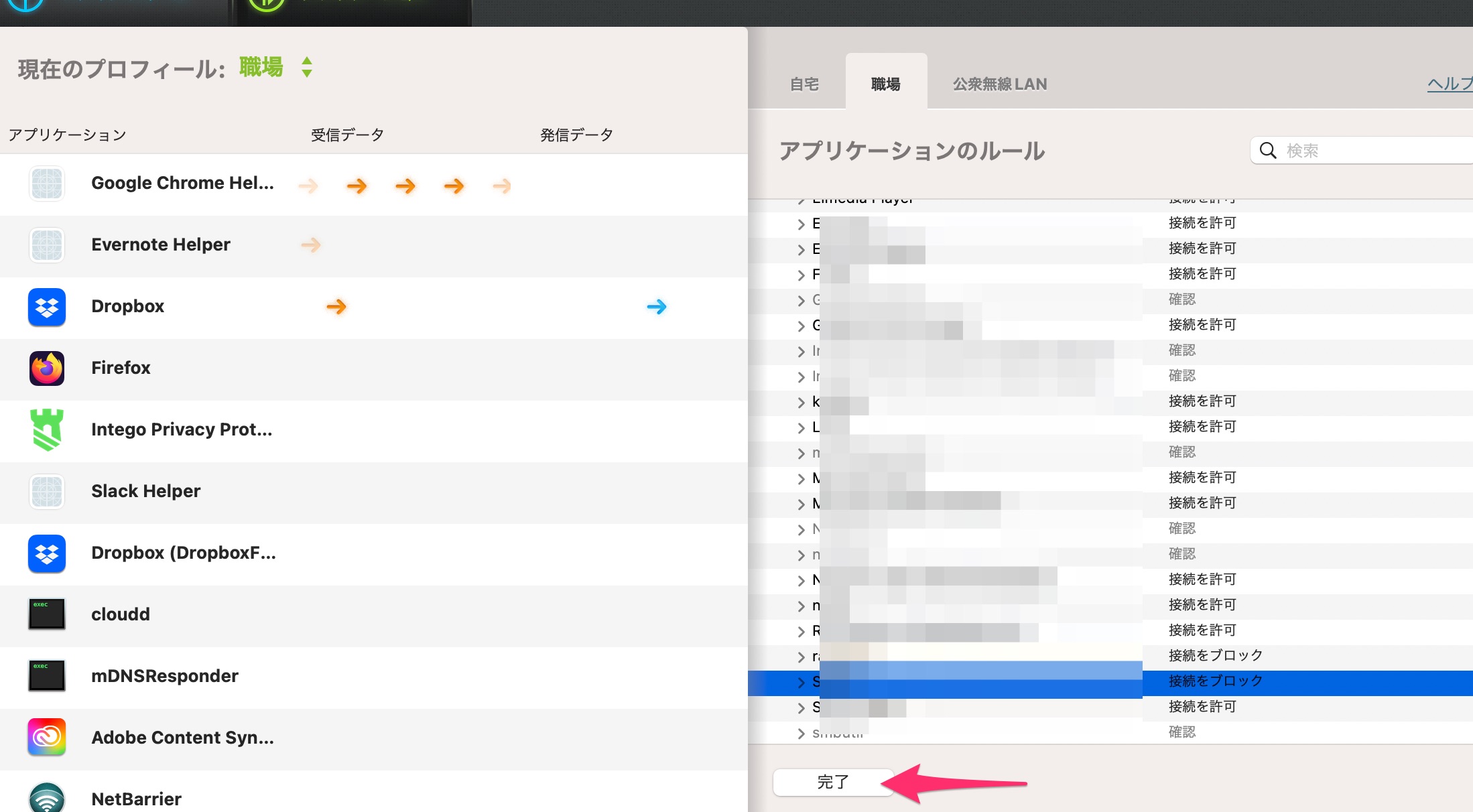
Task: Click the アプリケーション column header
Action: pyautogui.click(x=67, y=135)
